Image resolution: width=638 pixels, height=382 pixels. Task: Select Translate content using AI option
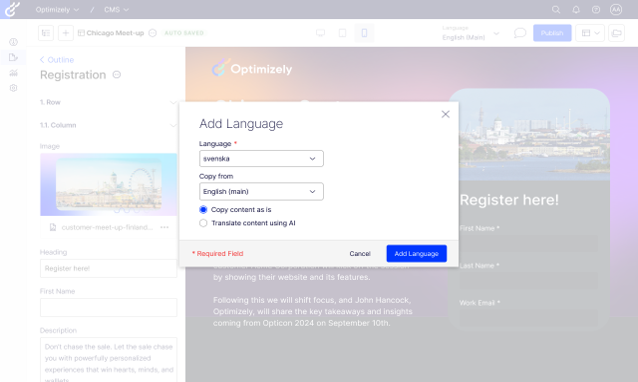[203, 223]
